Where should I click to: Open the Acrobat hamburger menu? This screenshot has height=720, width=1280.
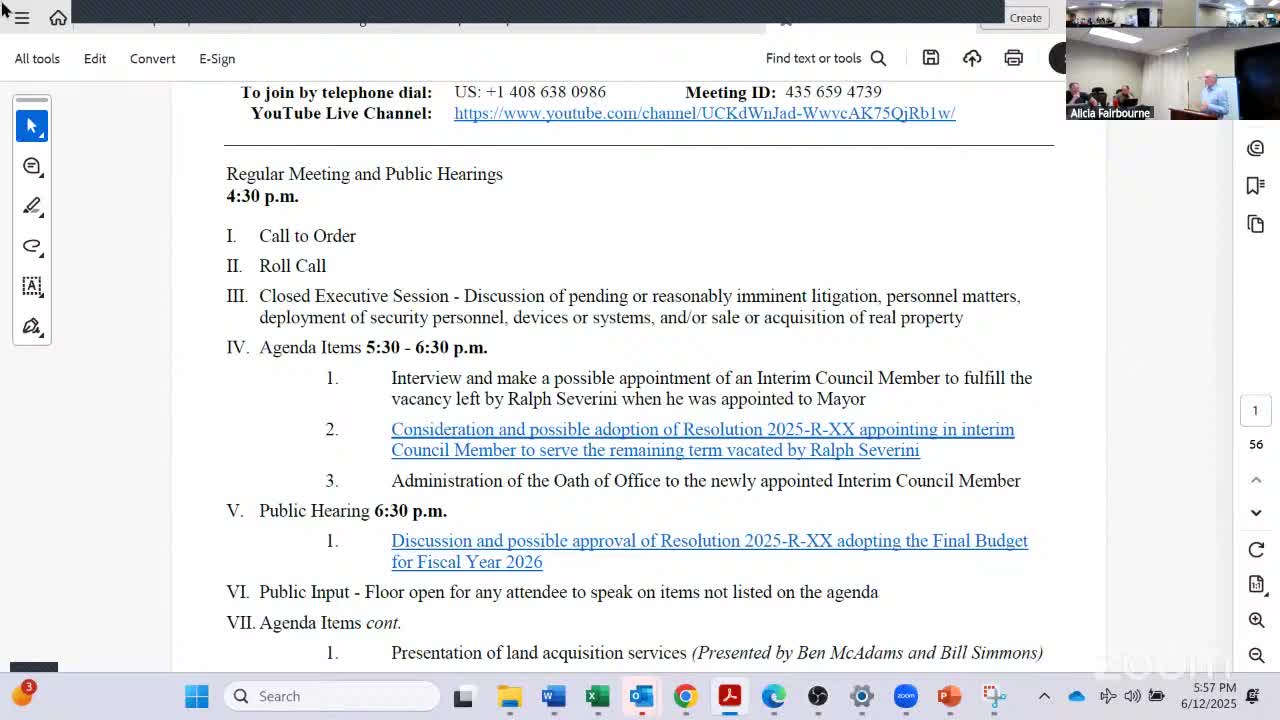pos(21,18)
